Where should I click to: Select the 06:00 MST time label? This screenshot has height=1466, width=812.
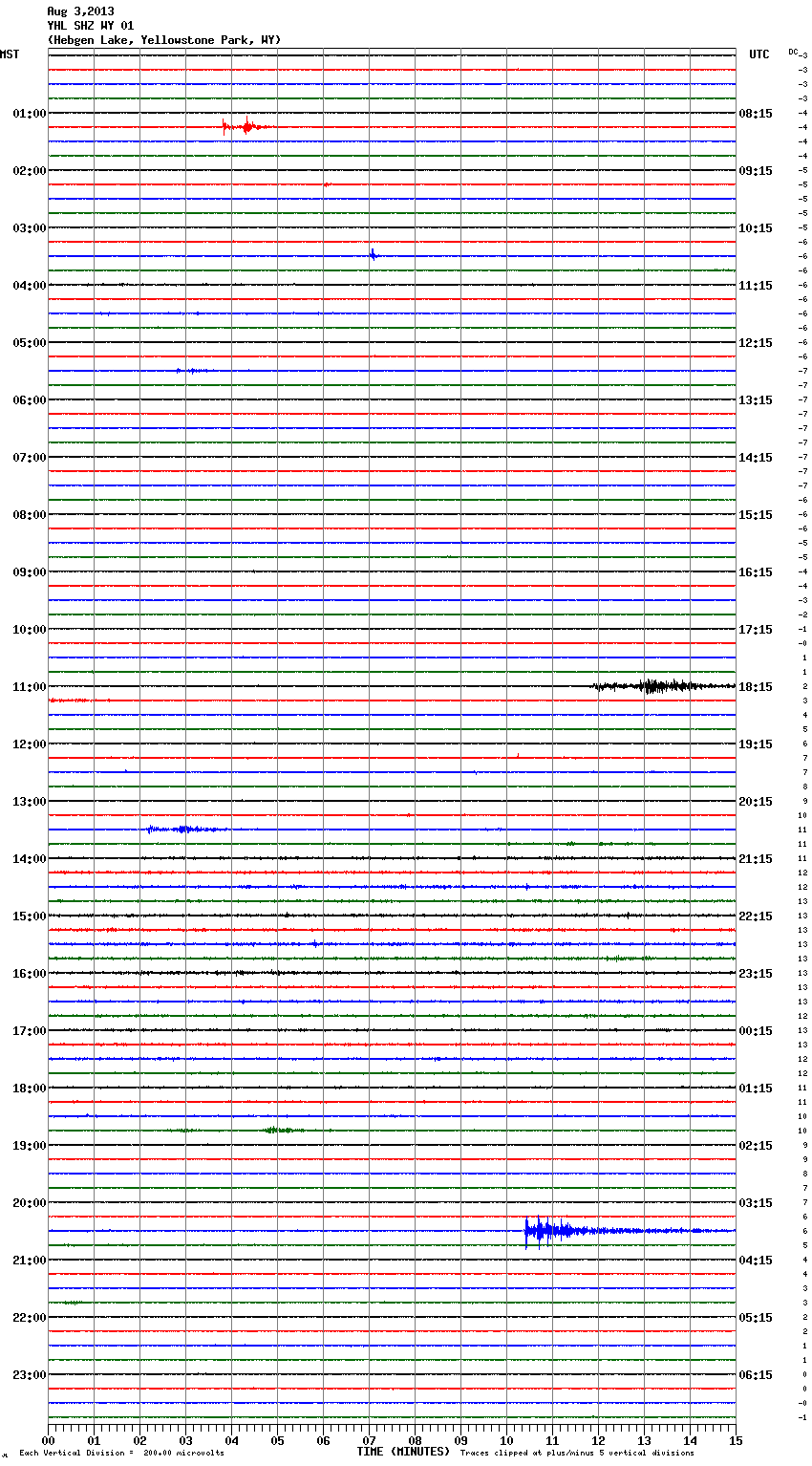click(29, 400)
